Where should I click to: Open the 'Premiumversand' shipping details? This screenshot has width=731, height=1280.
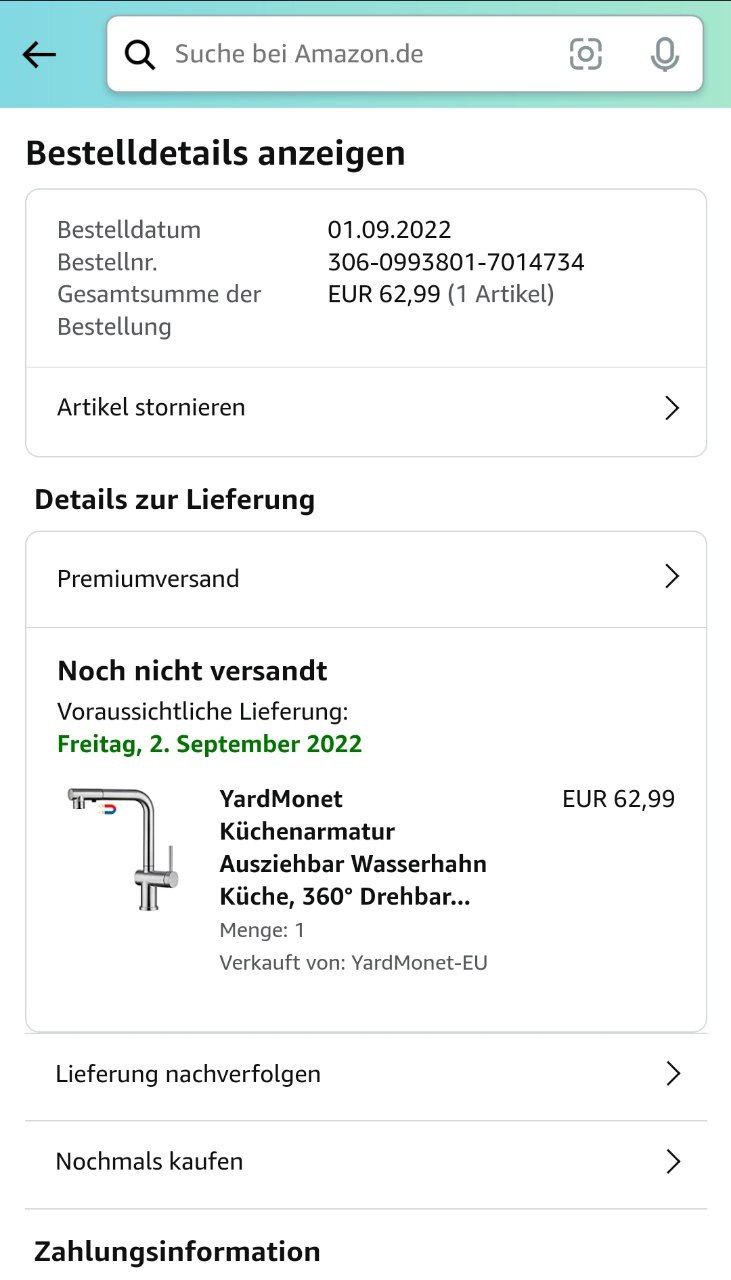point(148,579)
